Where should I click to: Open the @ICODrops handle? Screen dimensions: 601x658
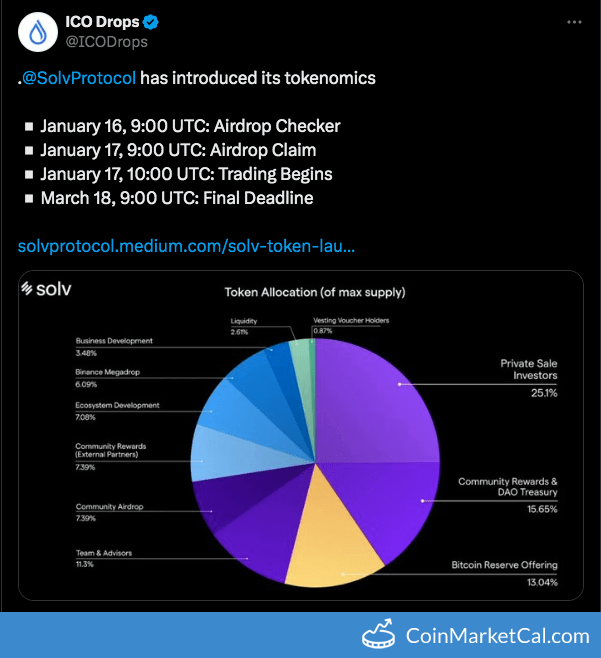point(106,42)
